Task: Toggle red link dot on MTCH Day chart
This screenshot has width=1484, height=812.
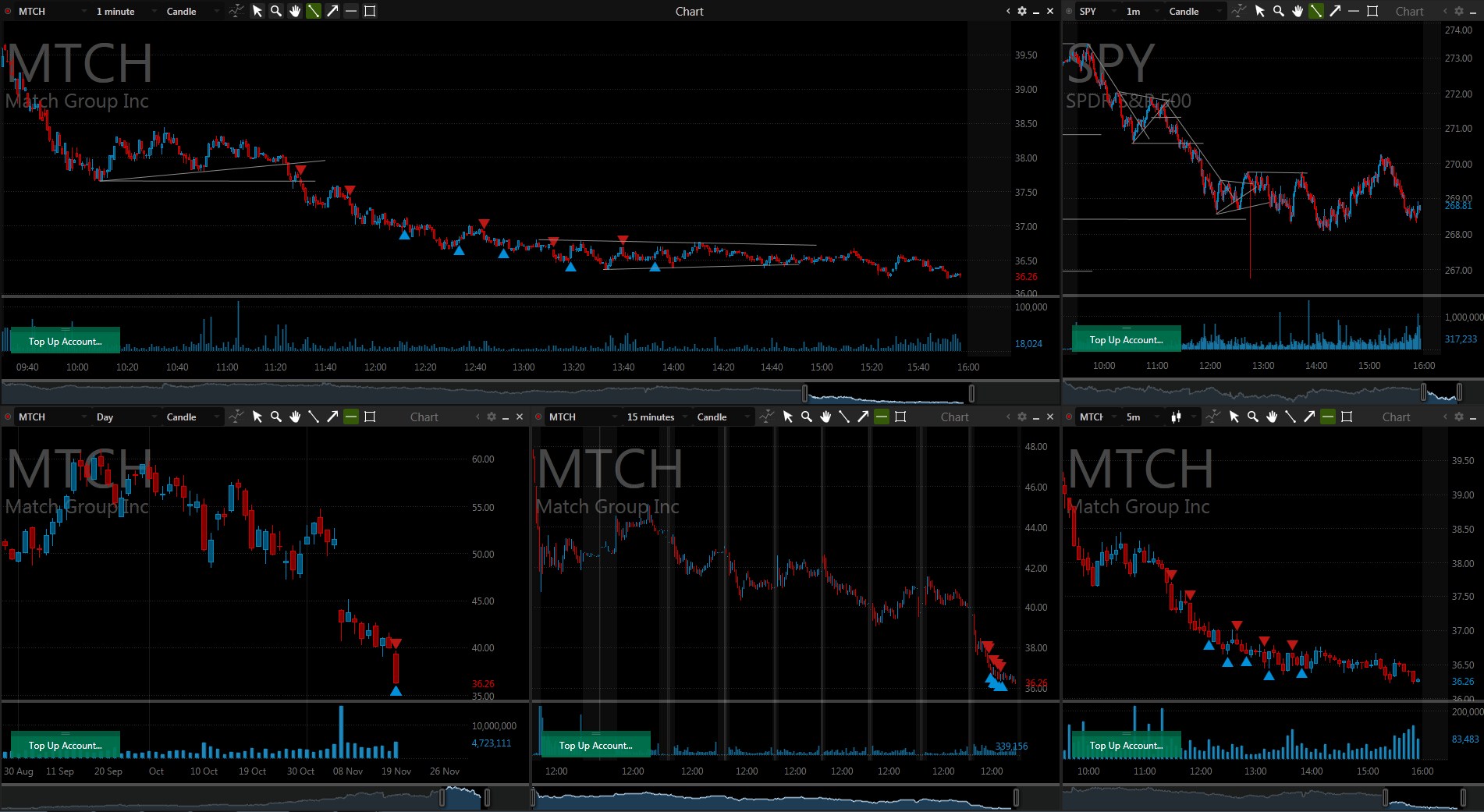Action: [x=8, y=417]
